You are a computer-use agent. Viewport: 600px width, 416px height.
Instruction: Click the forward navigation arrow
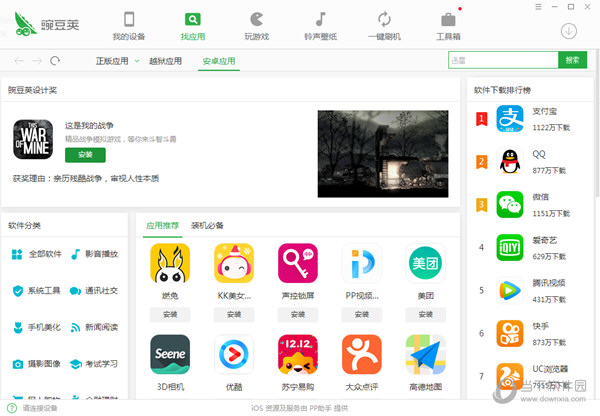tap(37, 60)
